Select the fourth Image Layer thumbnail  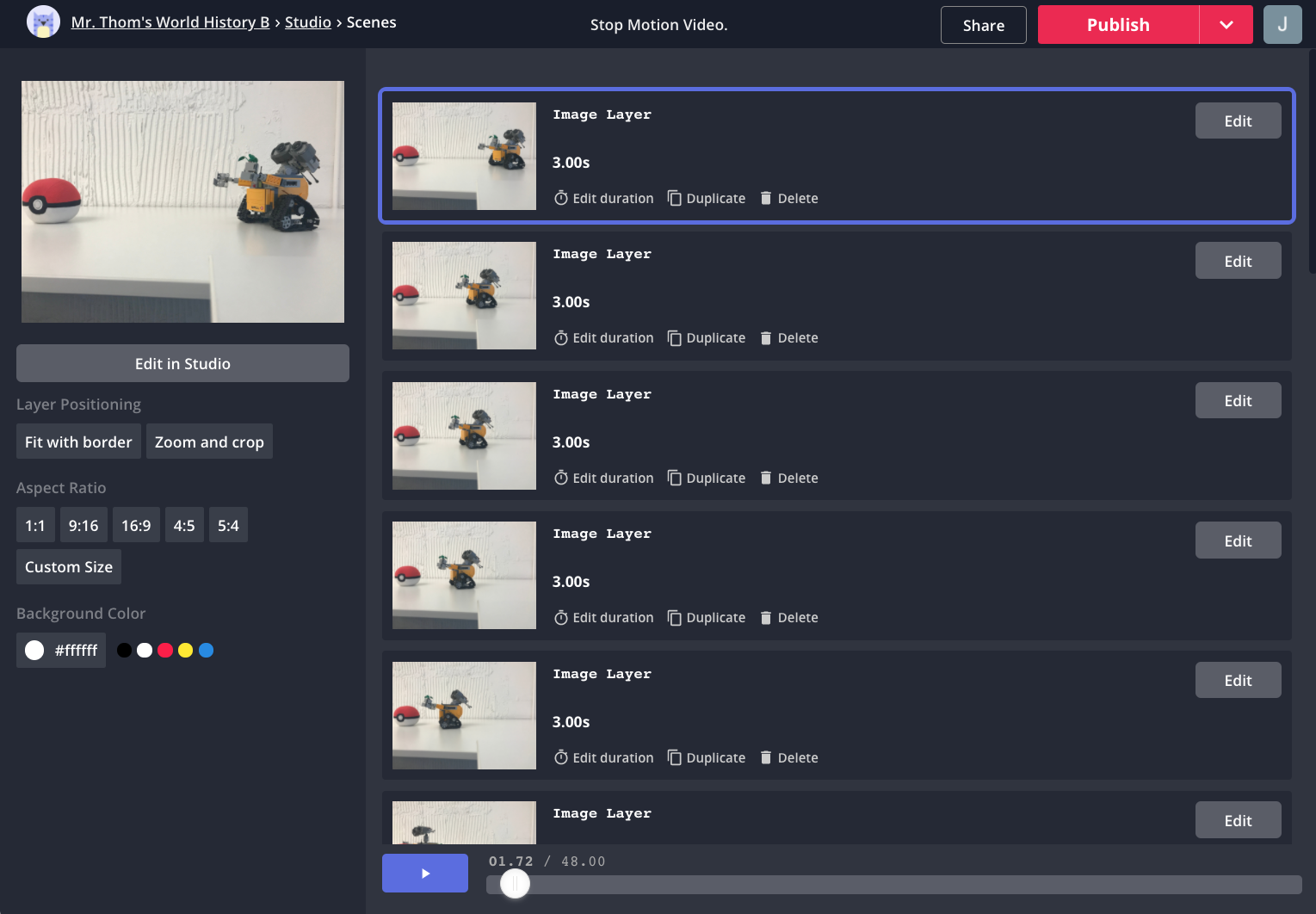(x=464, y=575)
